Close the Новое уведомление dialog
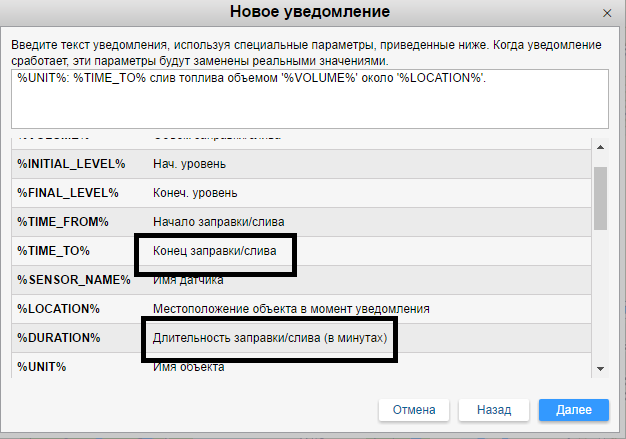Image resolution: width=626 pixels, height=439 pixels. pos(606,13)
